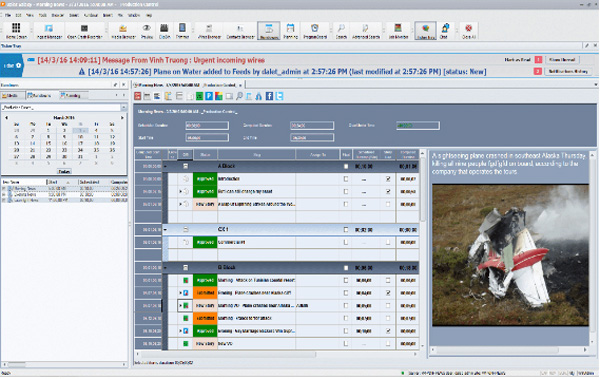The image size is (600, 379).
Task: Click the Close All toolbar icon
Action: coord(468,31)
